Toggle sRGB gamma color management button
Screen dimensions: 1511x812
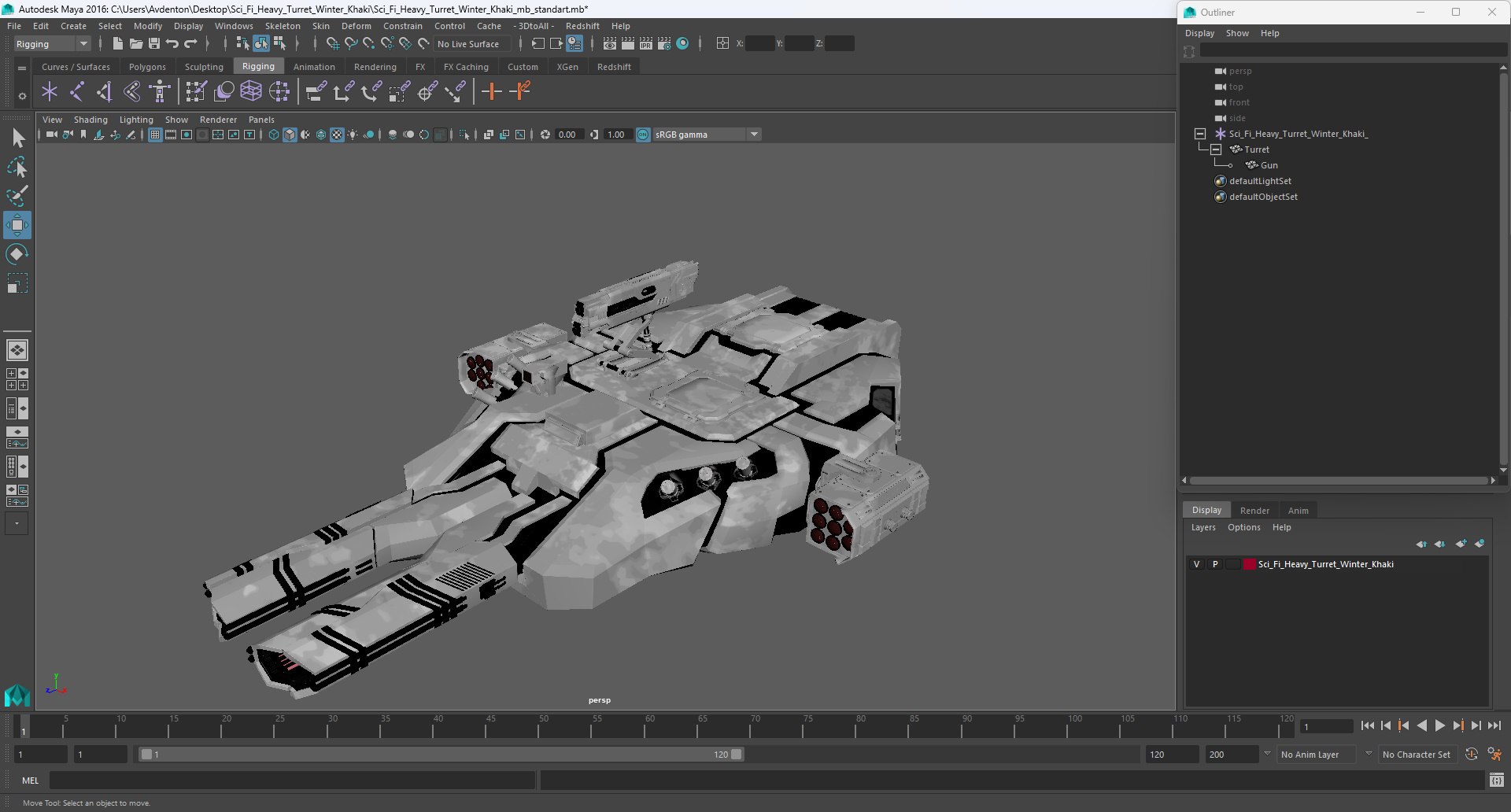coord(643,135)
